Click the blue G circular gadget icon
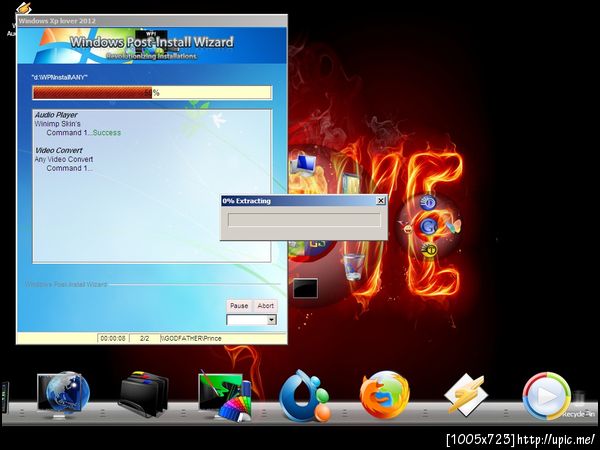Screen dimensions: 600x450 tap(429, 227)
